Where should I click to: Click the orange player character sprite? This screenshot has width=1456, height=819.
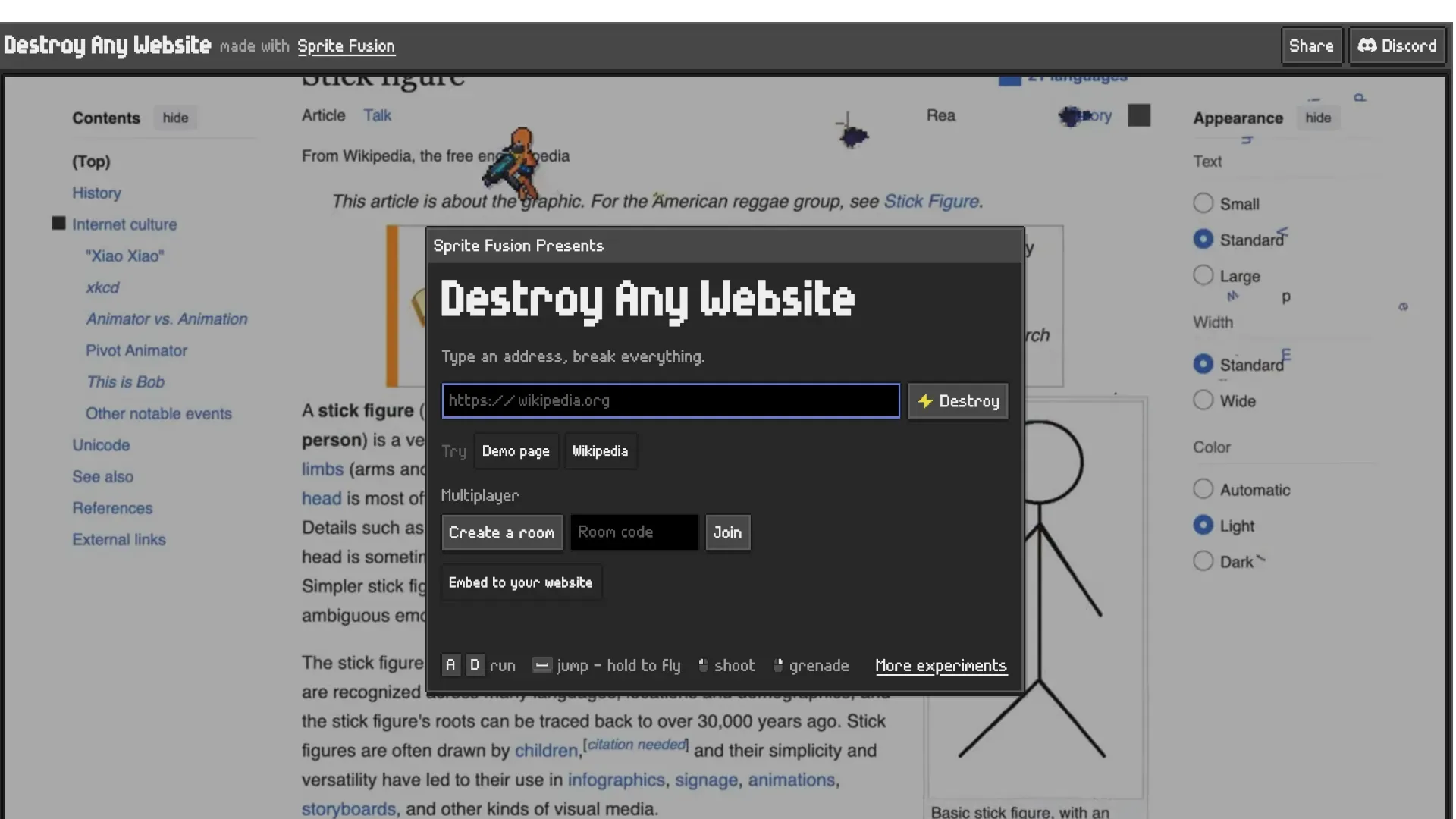(x=513, y=165)
